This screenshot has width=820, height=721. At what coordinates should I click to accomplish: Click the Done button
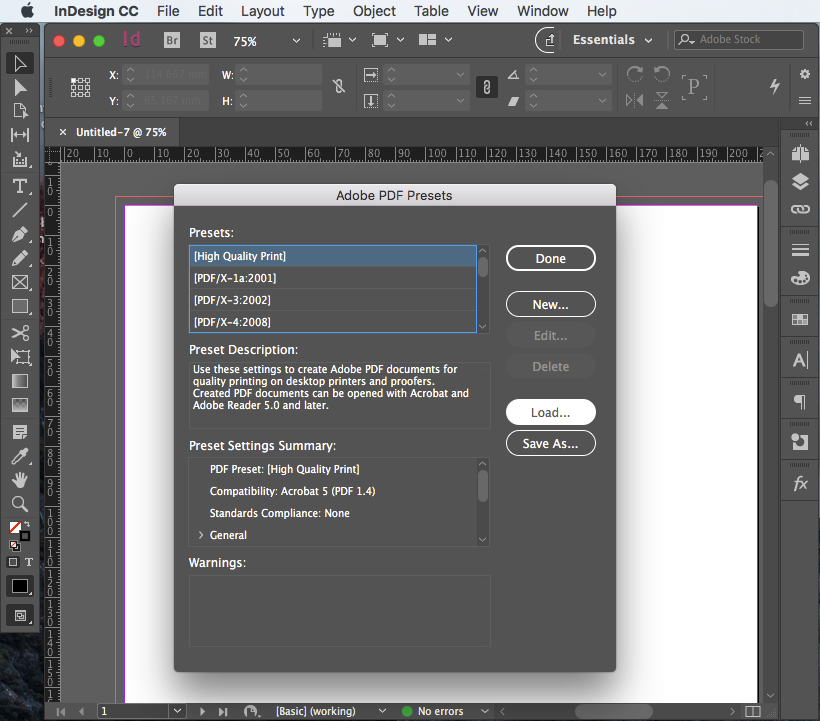551,258
